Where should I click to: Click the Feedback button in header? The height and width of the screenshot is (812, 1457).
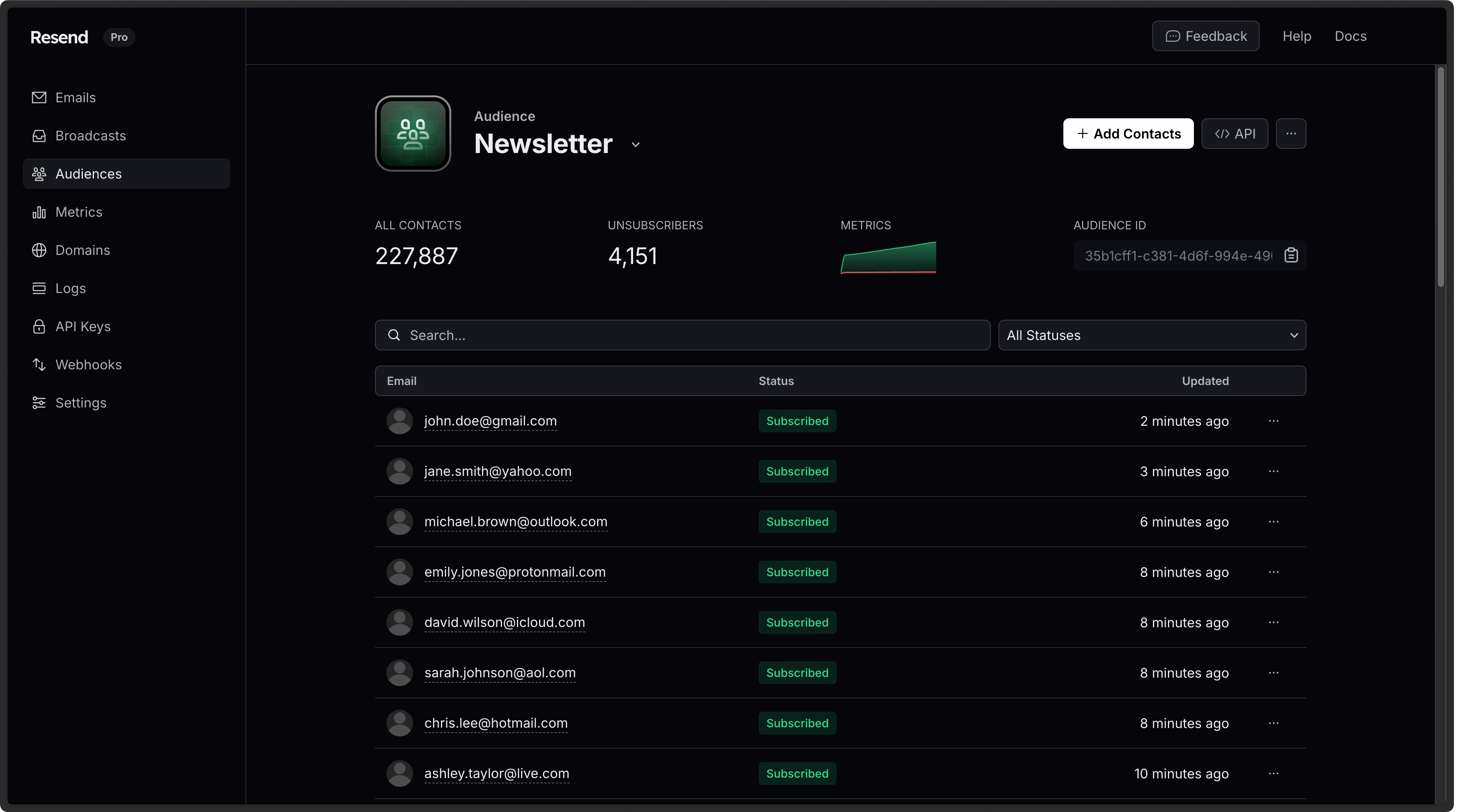click(x=1205, y=36)
